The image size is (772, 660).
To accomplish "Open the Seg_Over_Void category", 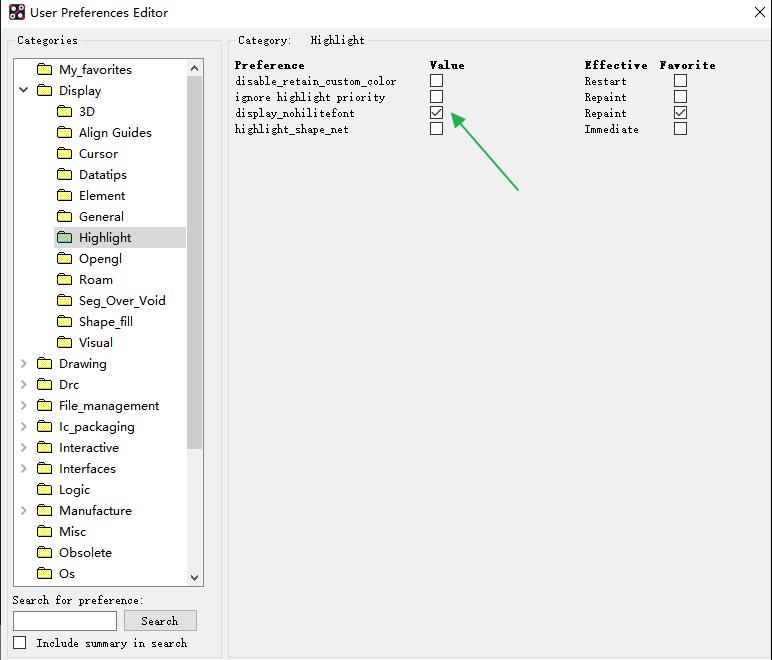I will [x=122, y=301].
